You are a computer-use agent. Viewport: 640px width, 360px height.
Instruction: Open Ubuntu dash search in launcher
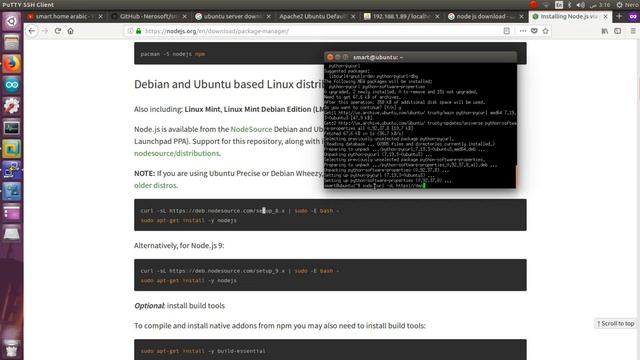(x=11, y=21)
